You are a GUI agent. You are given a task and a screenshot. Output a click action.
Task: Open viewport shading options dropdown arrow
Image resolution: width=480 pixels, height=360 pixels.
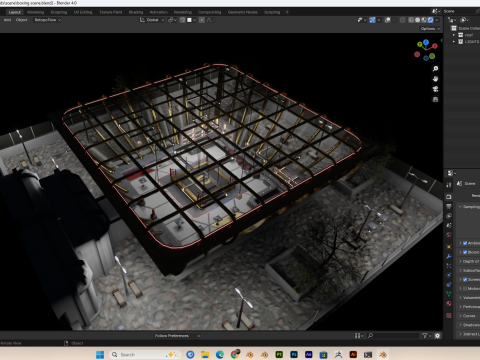pyautogui.click(x=437, y=20)
